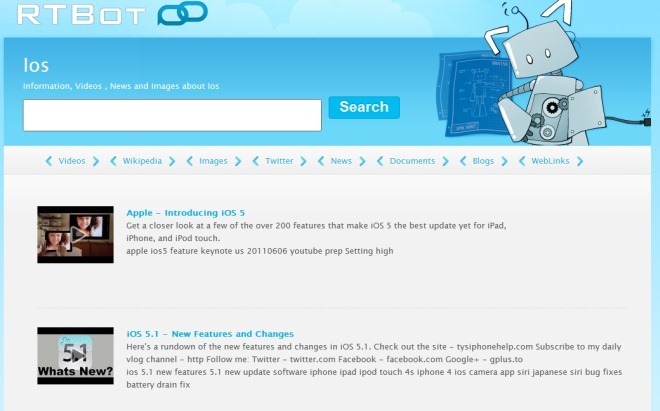Switch to the Wikipedia tab
This screenshot has width=660, height=411.
coord(142,161)
